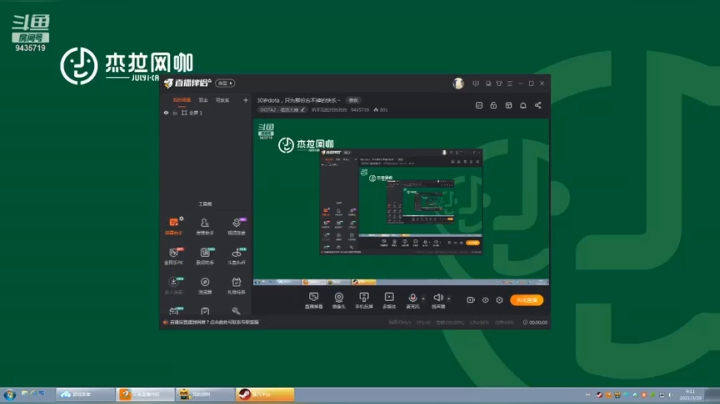This screenshot has height=404, width=720.
Task: Add a screen capture source from bottom bar
Action: point(314,300)
